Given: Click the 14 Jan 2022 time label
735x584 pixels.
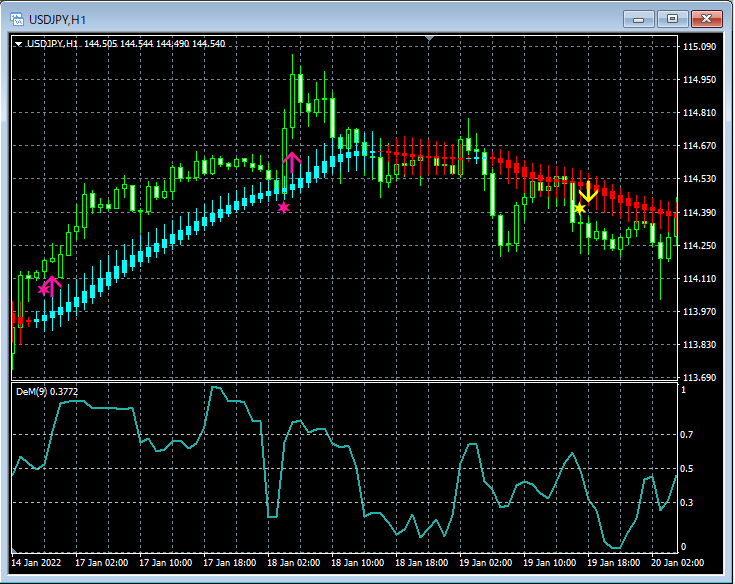Looking at the screenshot, I should pos(36,563).
